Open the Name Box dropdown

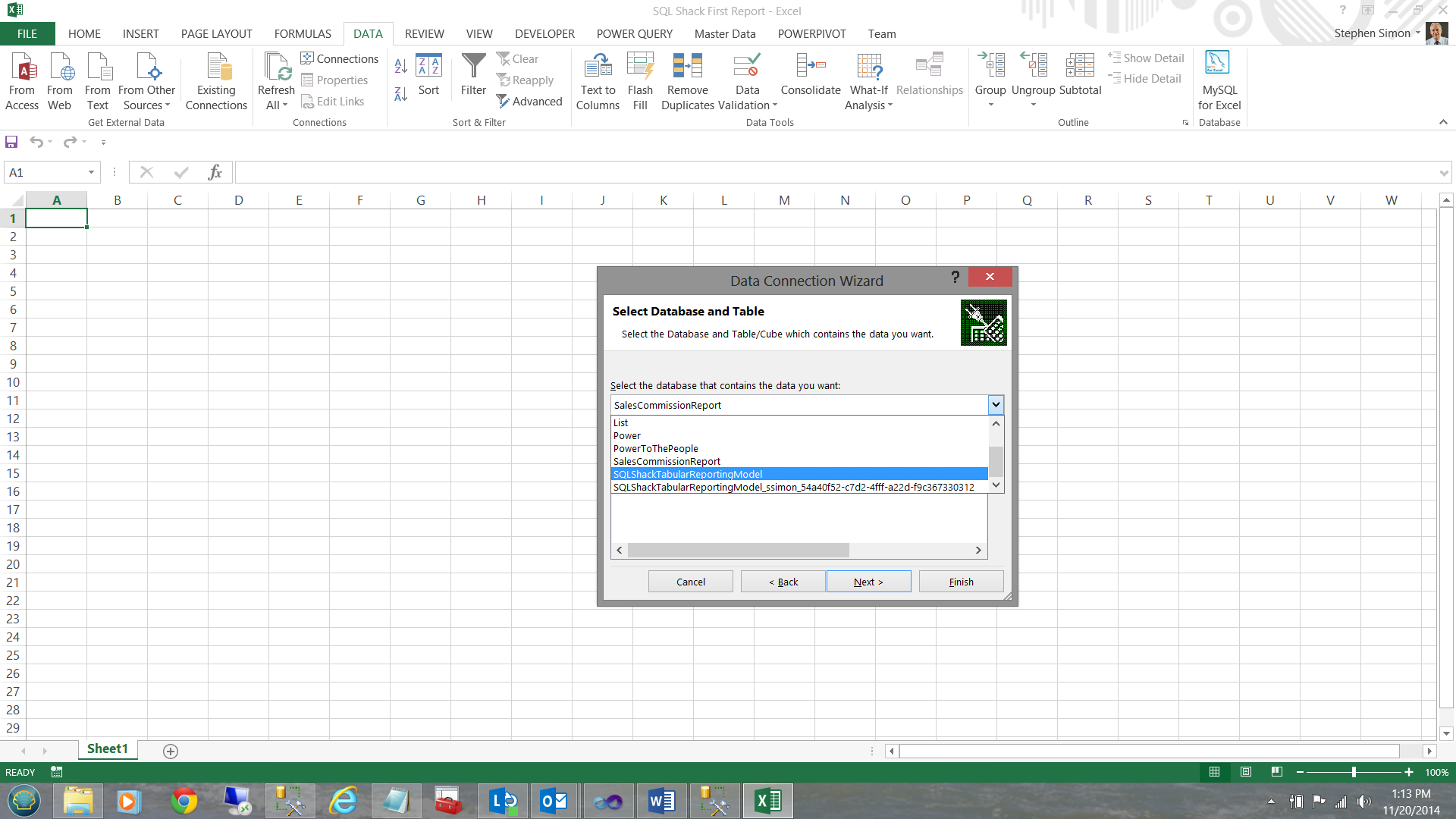91,173
